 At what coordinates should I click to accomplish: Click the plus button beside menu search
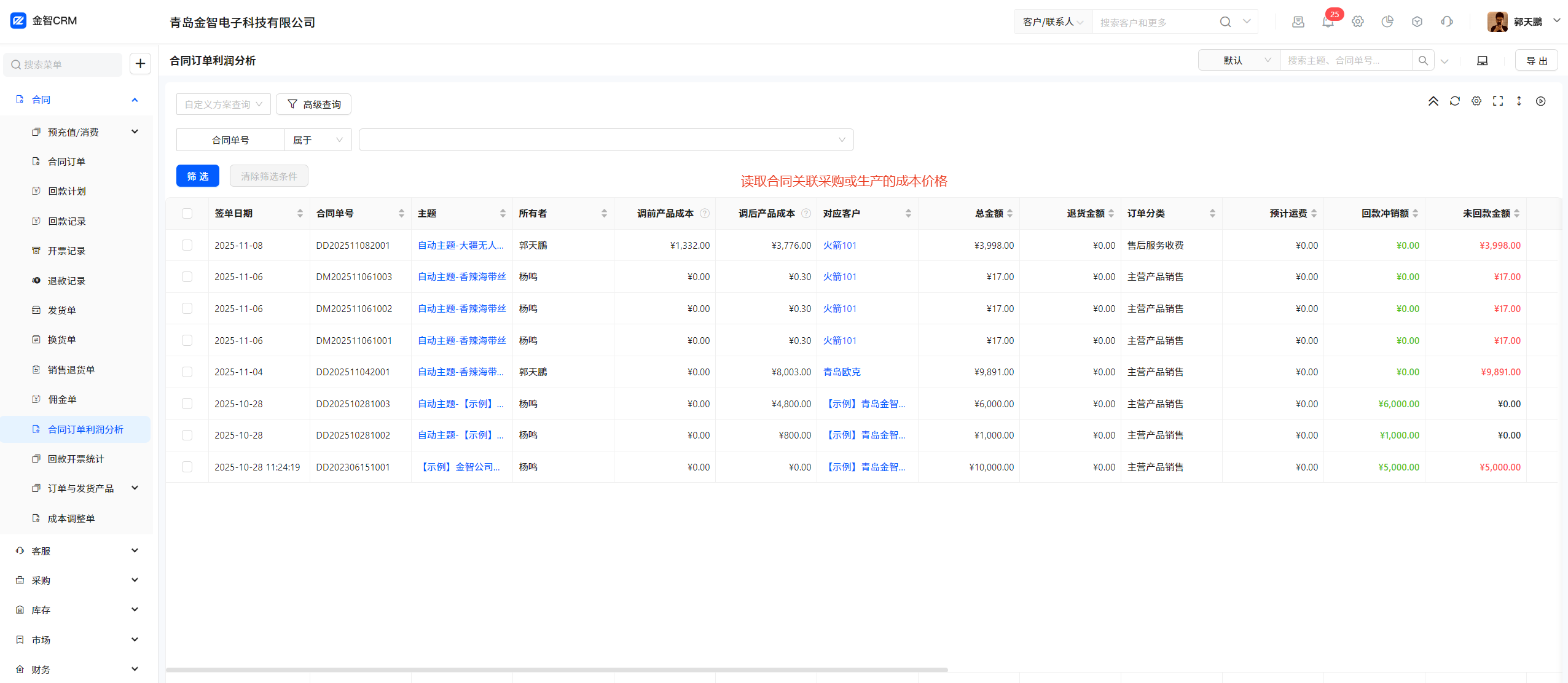[x=140, y=64]
